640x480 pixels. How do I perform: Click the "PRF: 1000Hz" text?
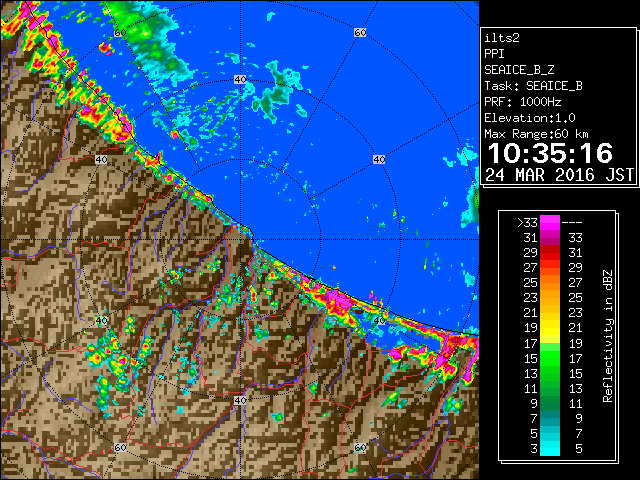[522, 102]
